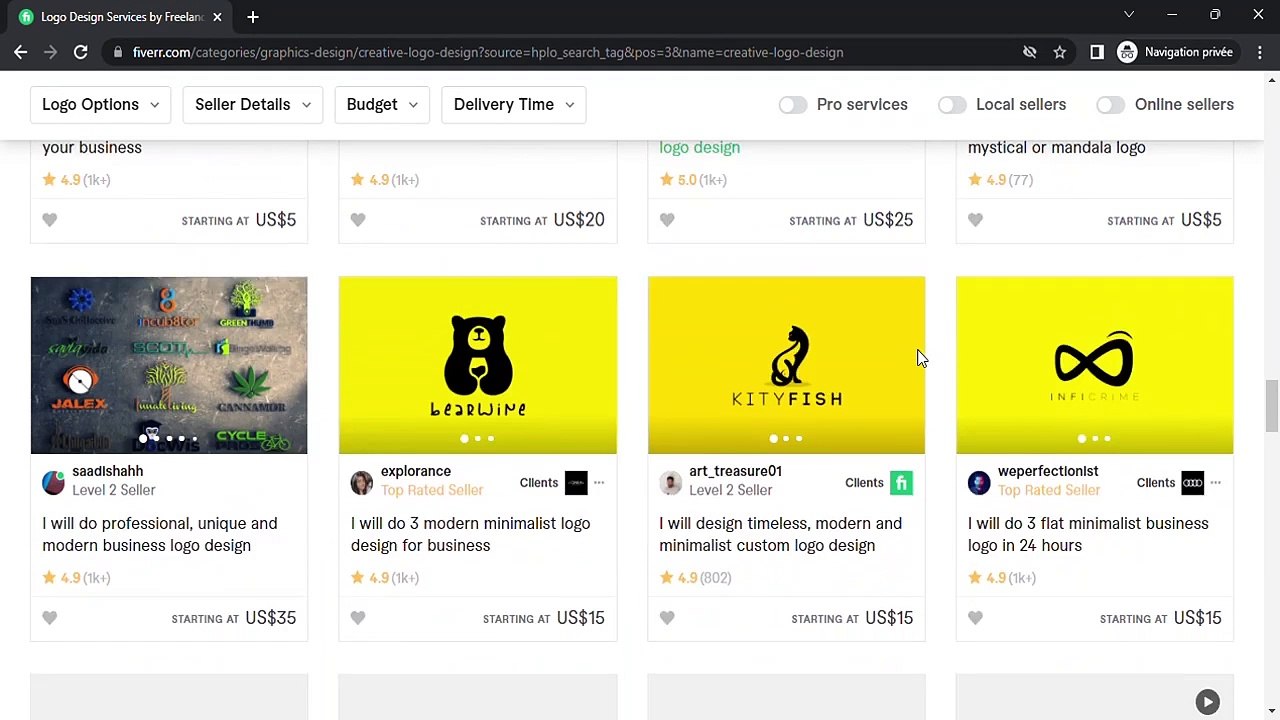The image size is (1280, 720).
Task: Click the page vertical scrollbar thumb
Action: click(x=1271, y=405)
